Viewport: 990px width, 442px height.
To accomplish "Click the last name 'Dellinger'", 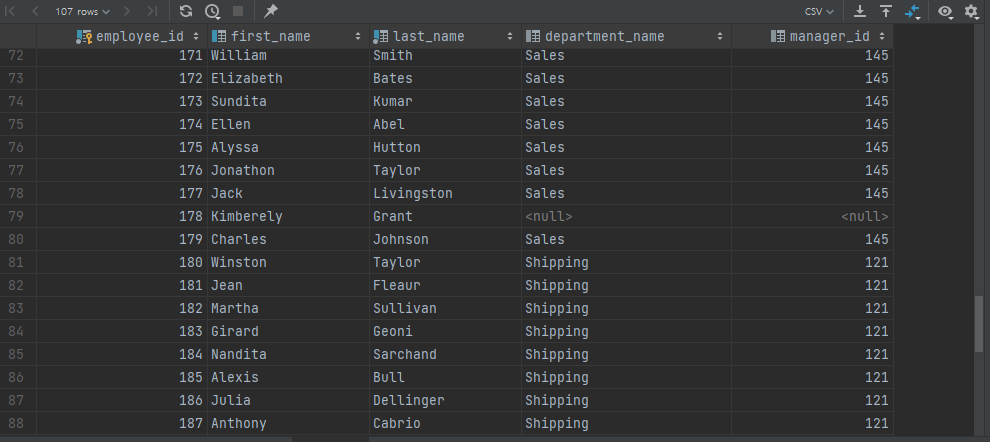I will tap(409, 400).
